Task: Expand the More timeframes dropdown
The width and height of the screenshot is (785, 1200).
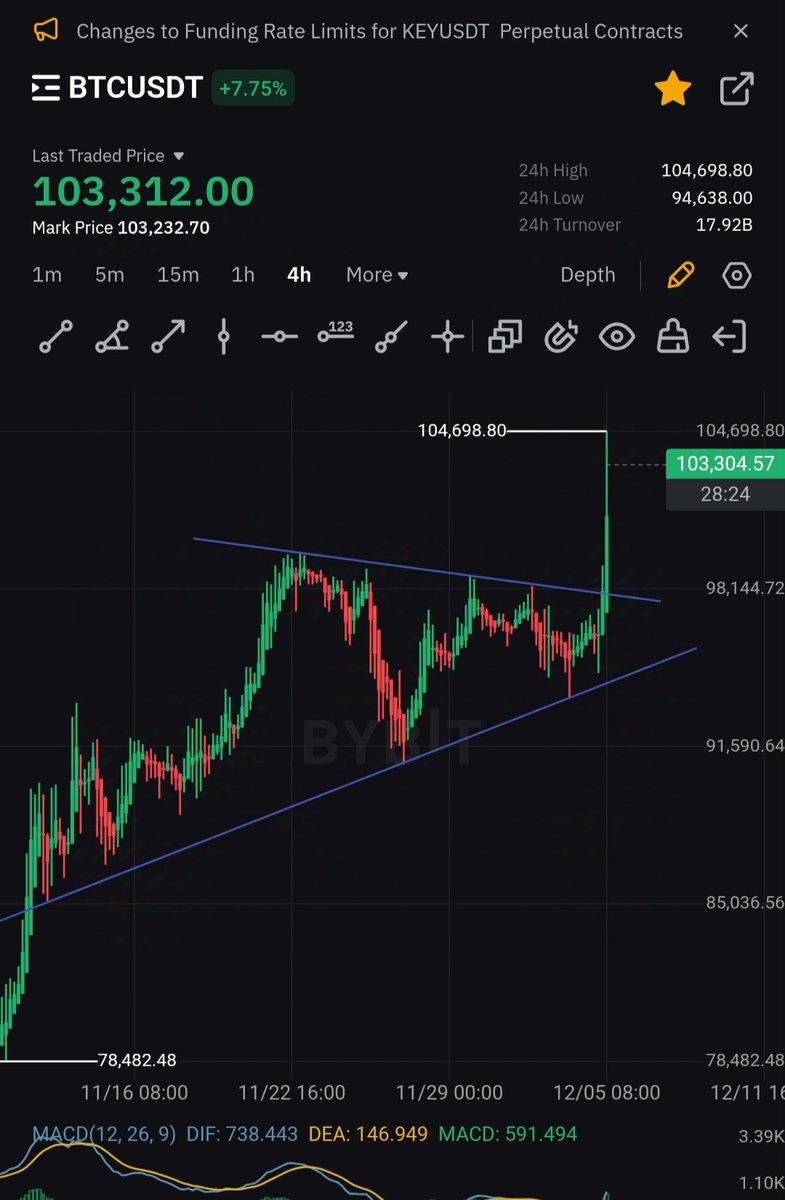Action: tap(377, 275)
